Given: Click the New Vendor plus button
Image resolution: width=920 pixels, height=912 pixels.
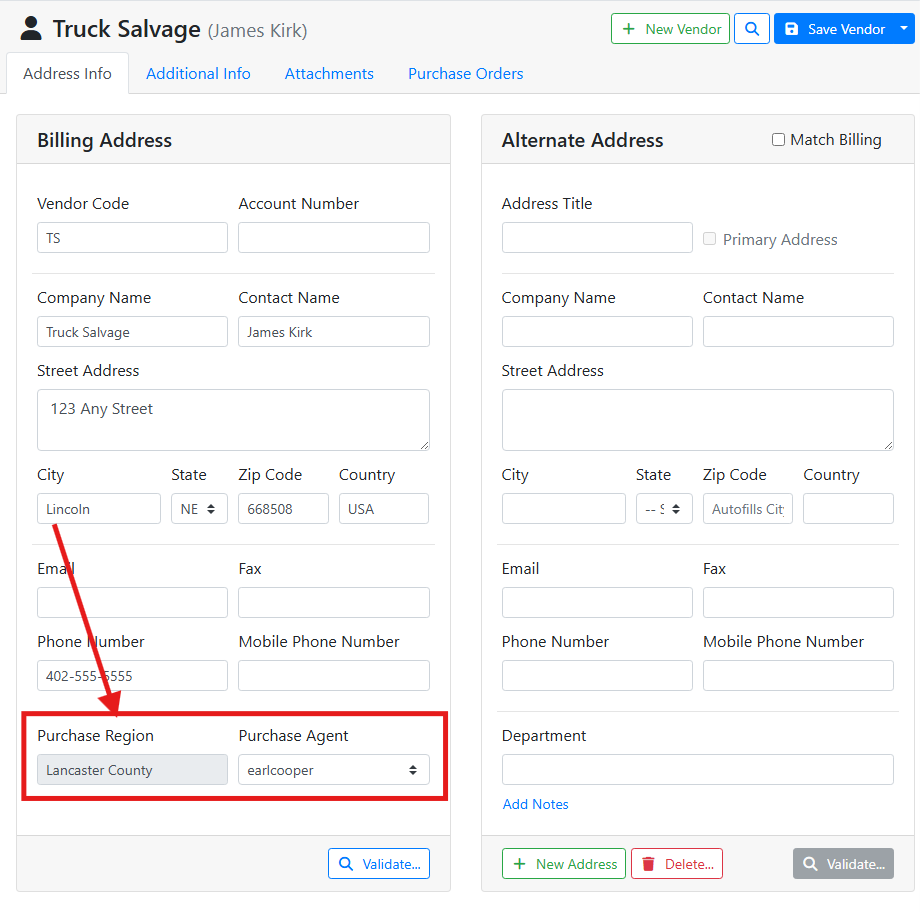Looking at the screenshot, I should click(670, 29).
